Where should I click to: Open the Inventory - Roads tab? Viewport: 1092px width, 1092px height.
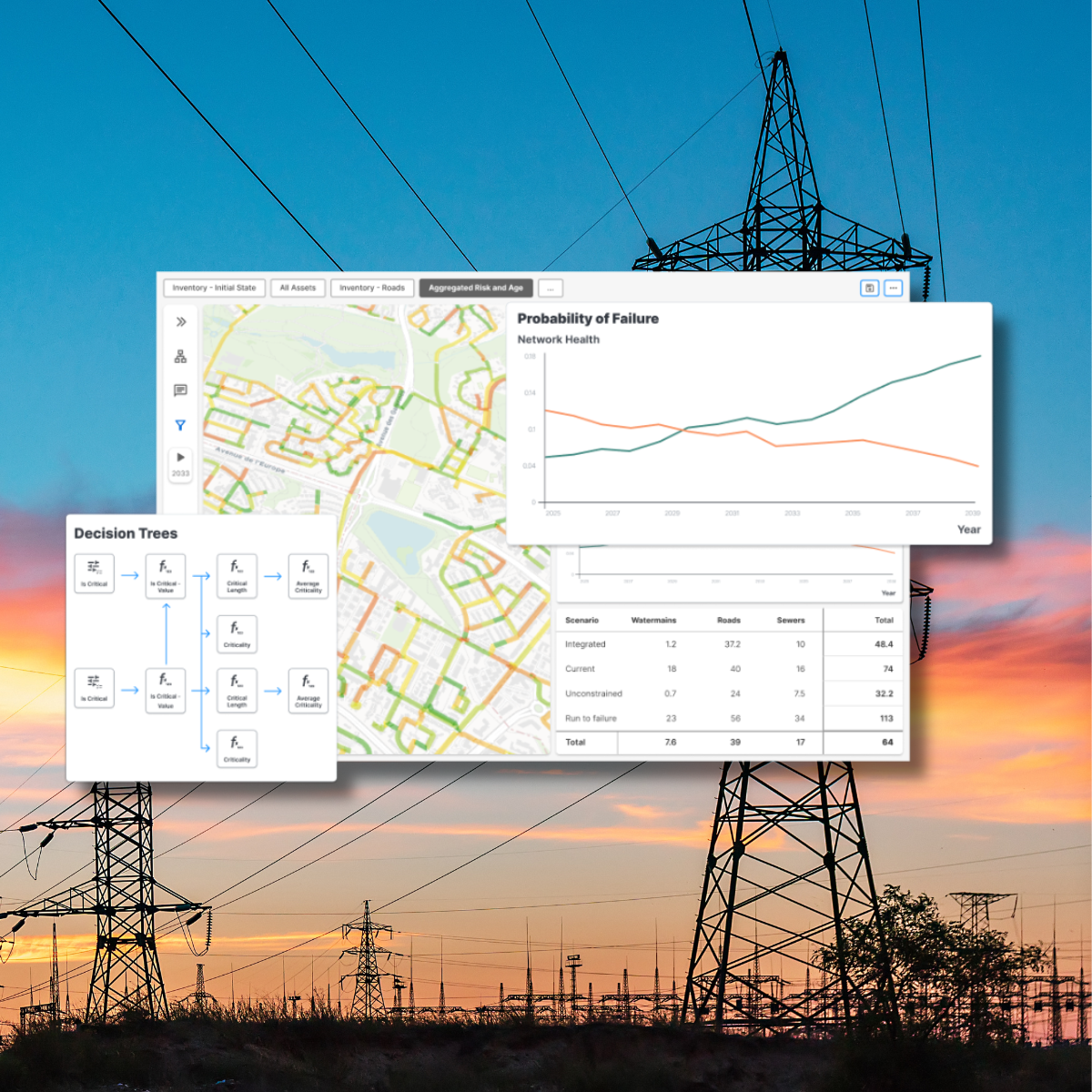click(372, 288)
